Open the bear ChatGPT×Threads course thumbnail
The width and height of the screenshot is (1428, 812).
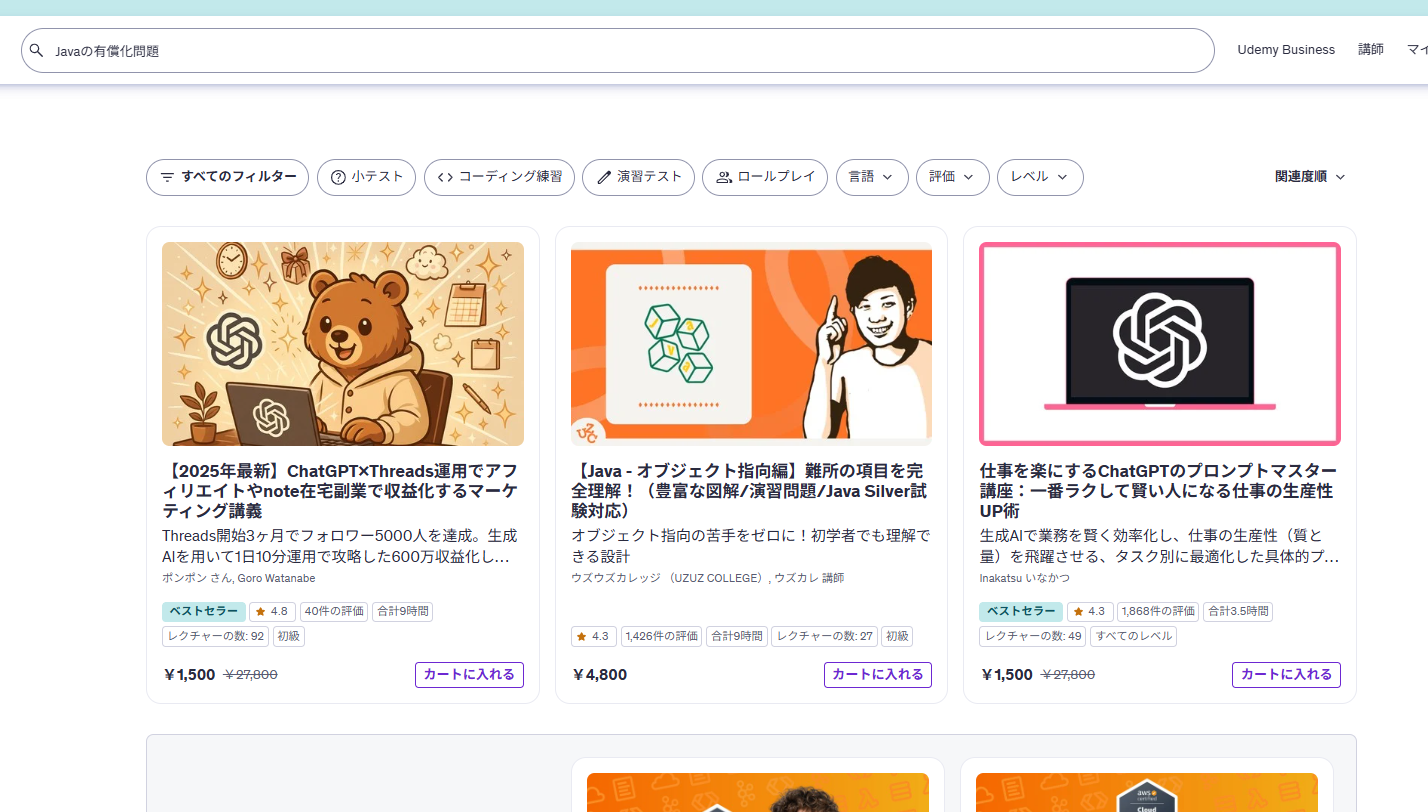[343, 344]
